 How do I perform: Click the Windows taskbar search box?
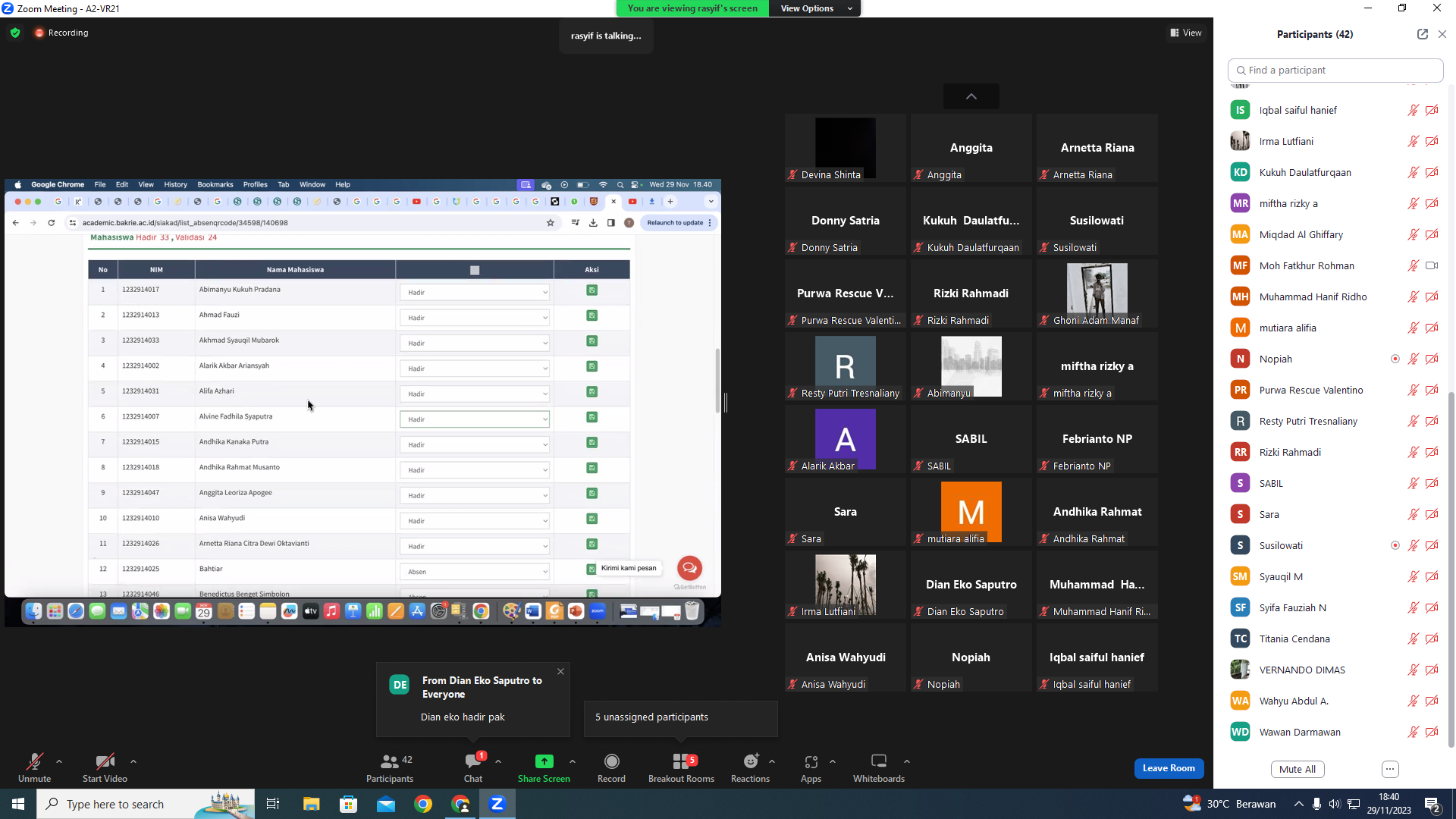click(x=146, y=804)
